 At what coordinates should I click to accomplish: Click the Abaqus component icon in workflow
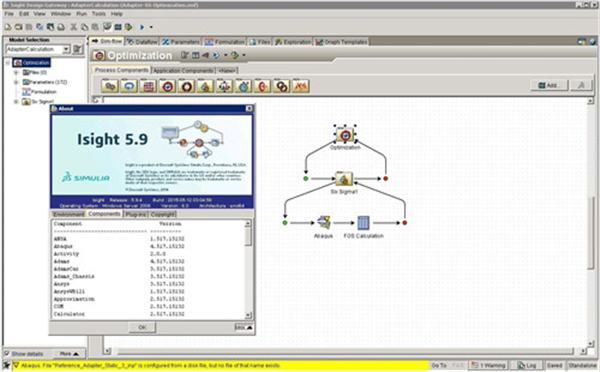pos(324,223)
